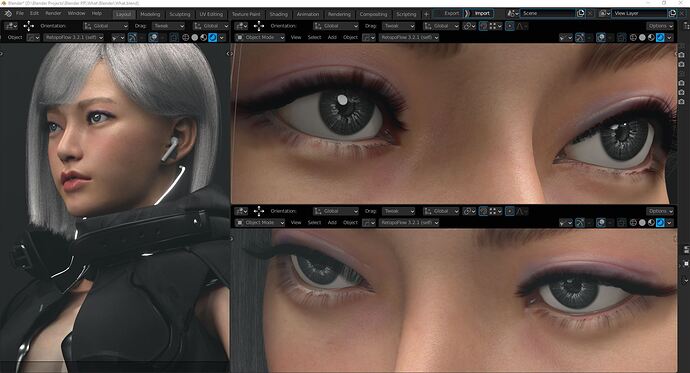
Task: Open the Orientation Global dropdown in the top right viewport
Action: pyautogui.click(x=336, y=26)
